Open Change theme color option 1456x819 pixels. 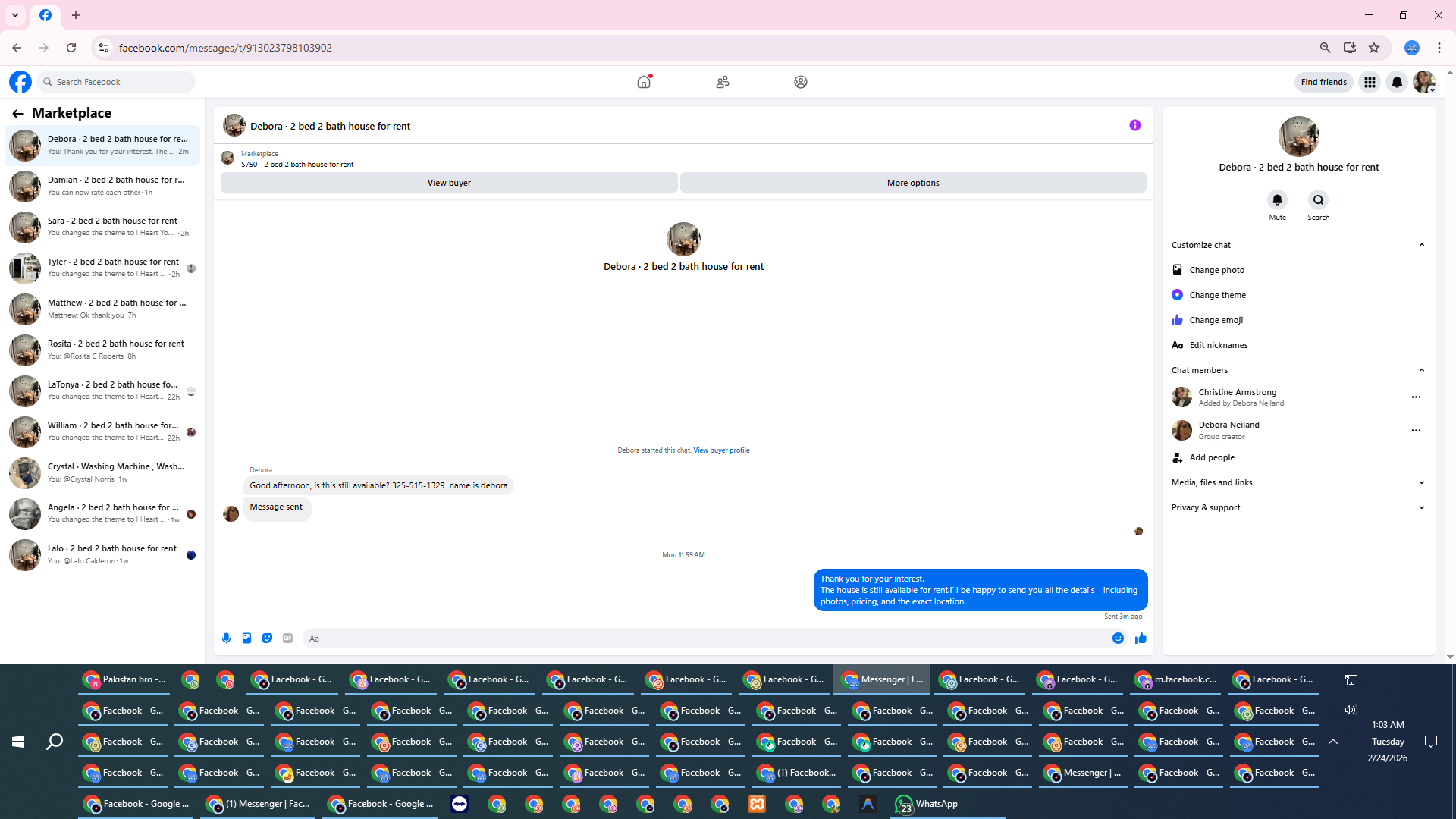point(1217,295)
